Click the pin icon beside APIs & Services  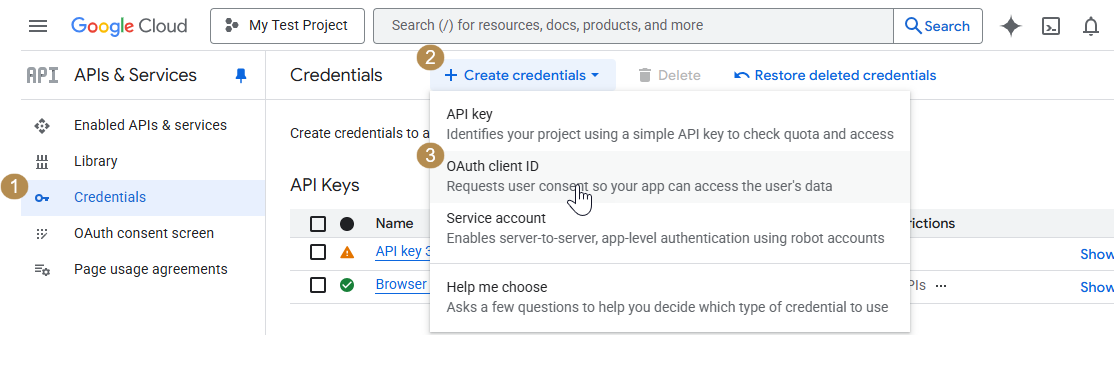pyautogui.click(x=241, y=75)
